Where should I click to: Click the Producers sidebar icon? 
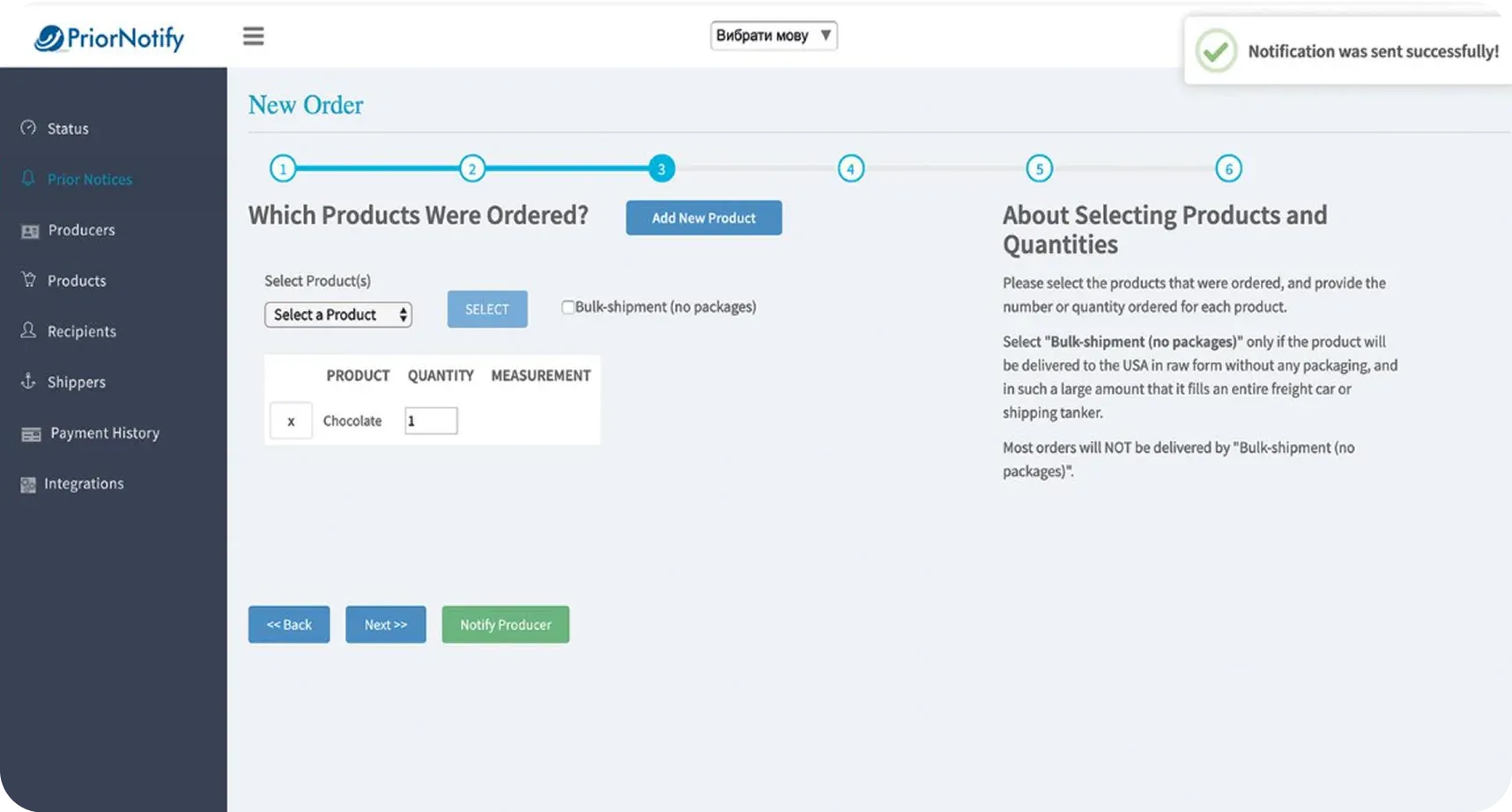(x=30, y=231)
